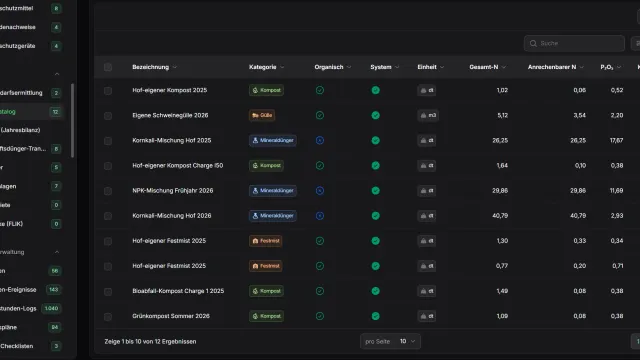Open Gesamt-N column sort chevron

point(504,67)
